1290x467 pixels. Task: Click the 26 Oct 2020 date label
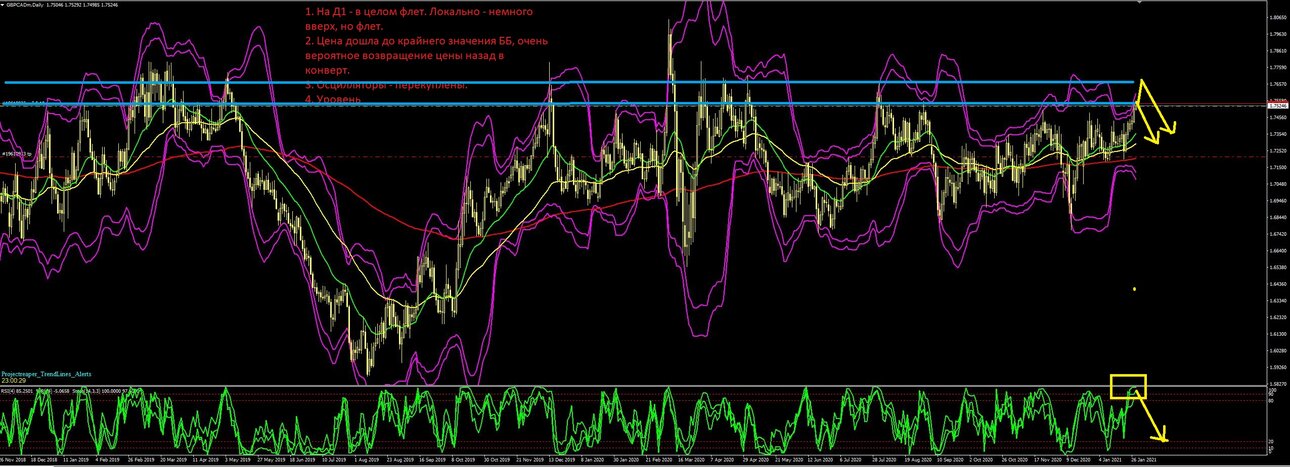coord(1015,460)
